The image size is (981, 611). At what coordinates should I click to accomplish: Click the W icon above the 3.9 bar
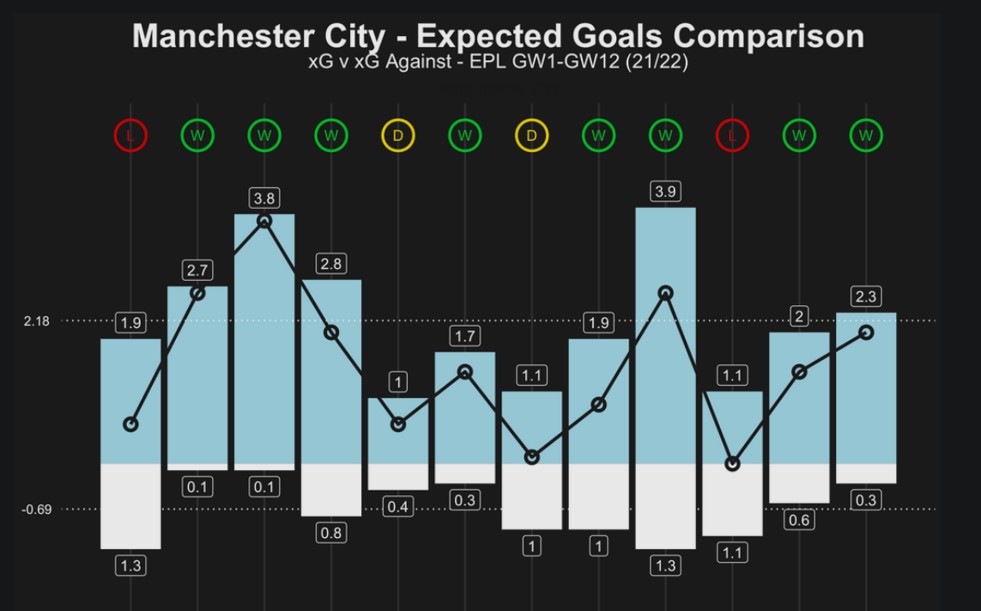tap(666, 135)
